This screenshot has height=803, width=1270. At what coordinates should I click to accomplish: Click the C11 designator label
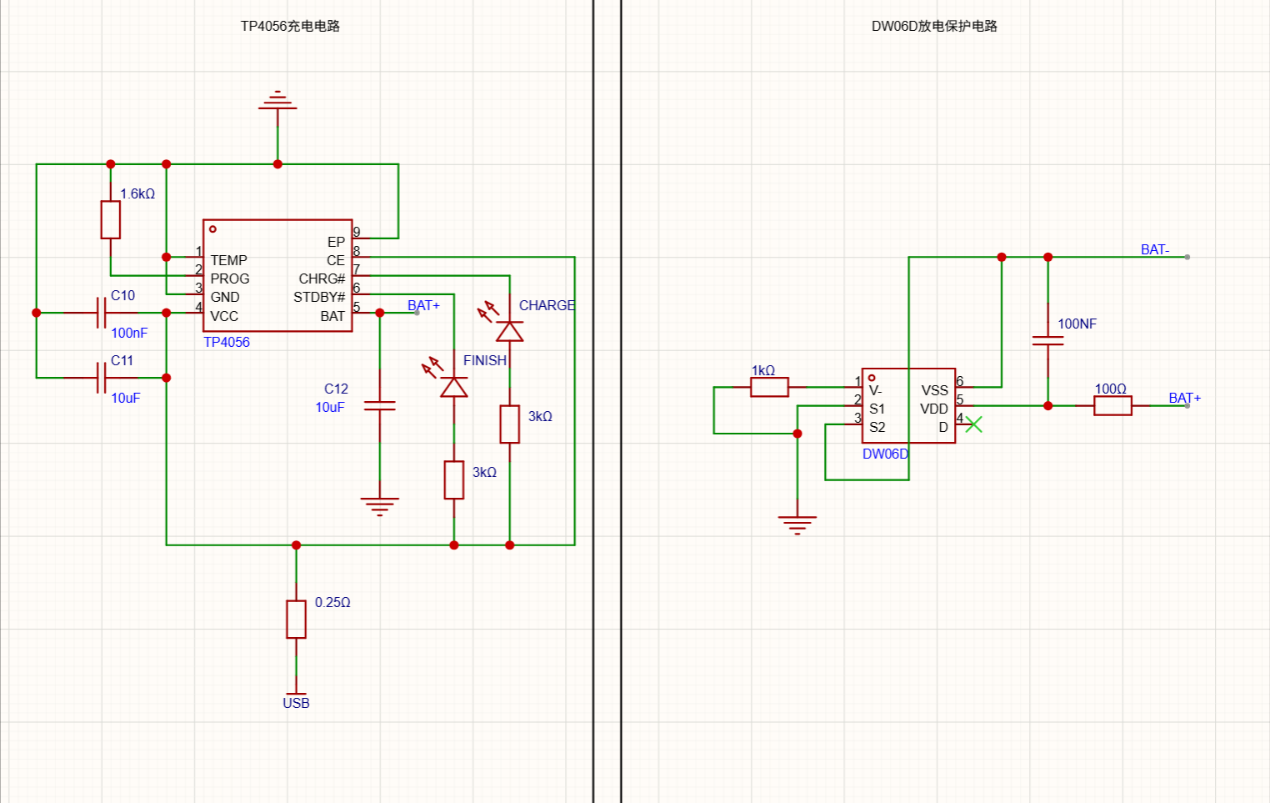click(122, 360)
